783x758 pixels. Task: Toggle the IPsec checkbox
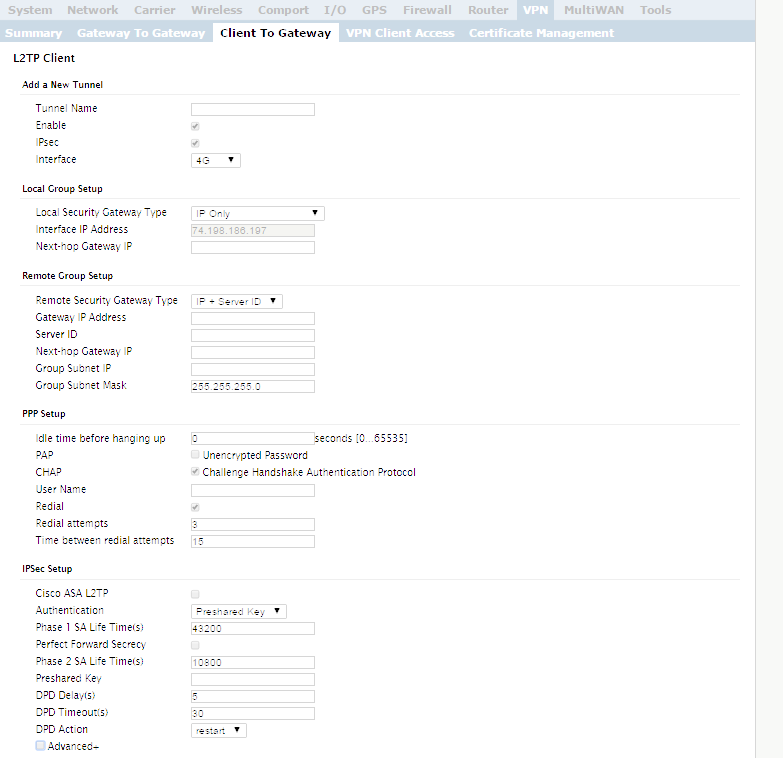coord(195,143)
